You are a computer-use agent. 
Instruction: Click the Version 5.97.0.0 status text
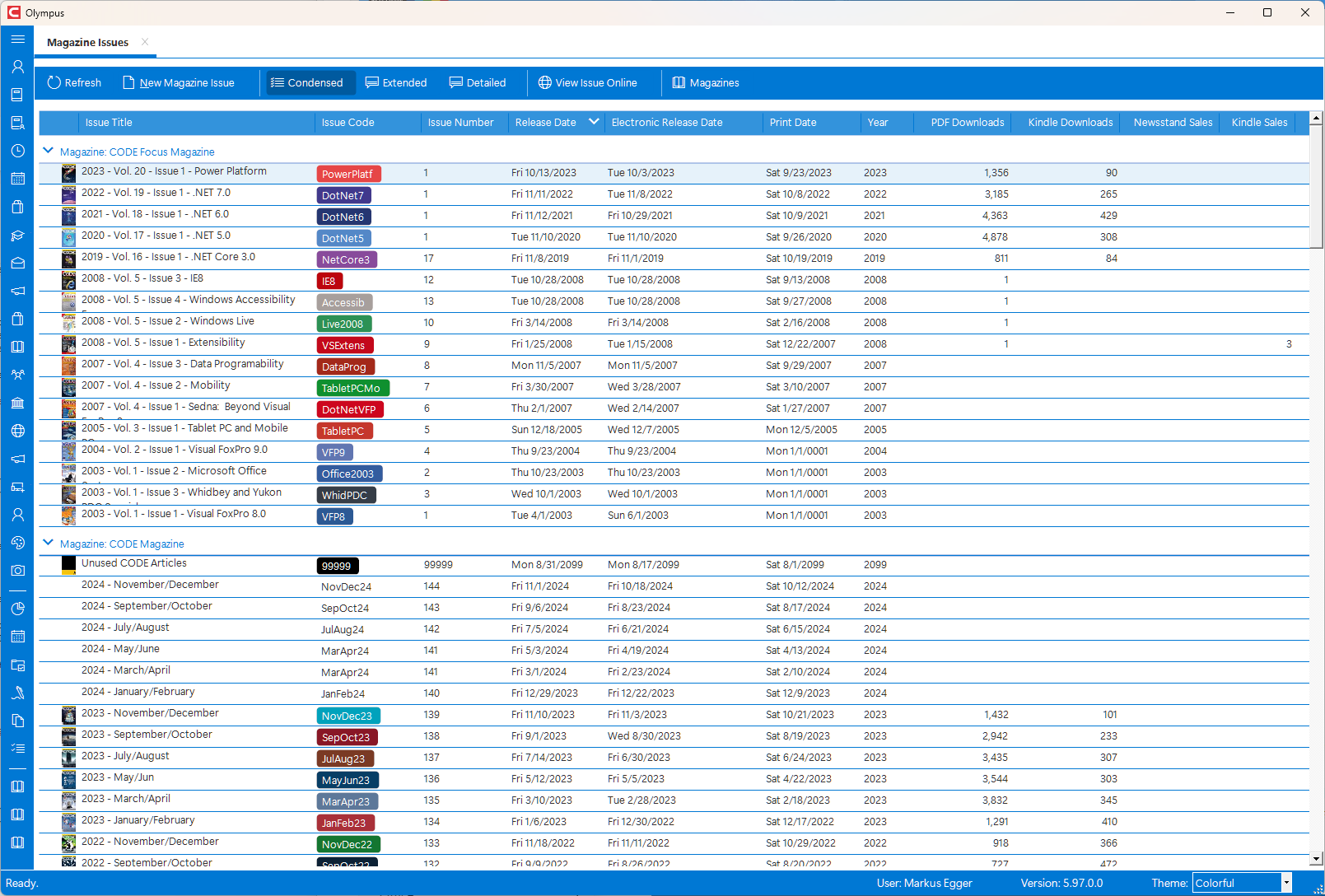(1061, 883)
